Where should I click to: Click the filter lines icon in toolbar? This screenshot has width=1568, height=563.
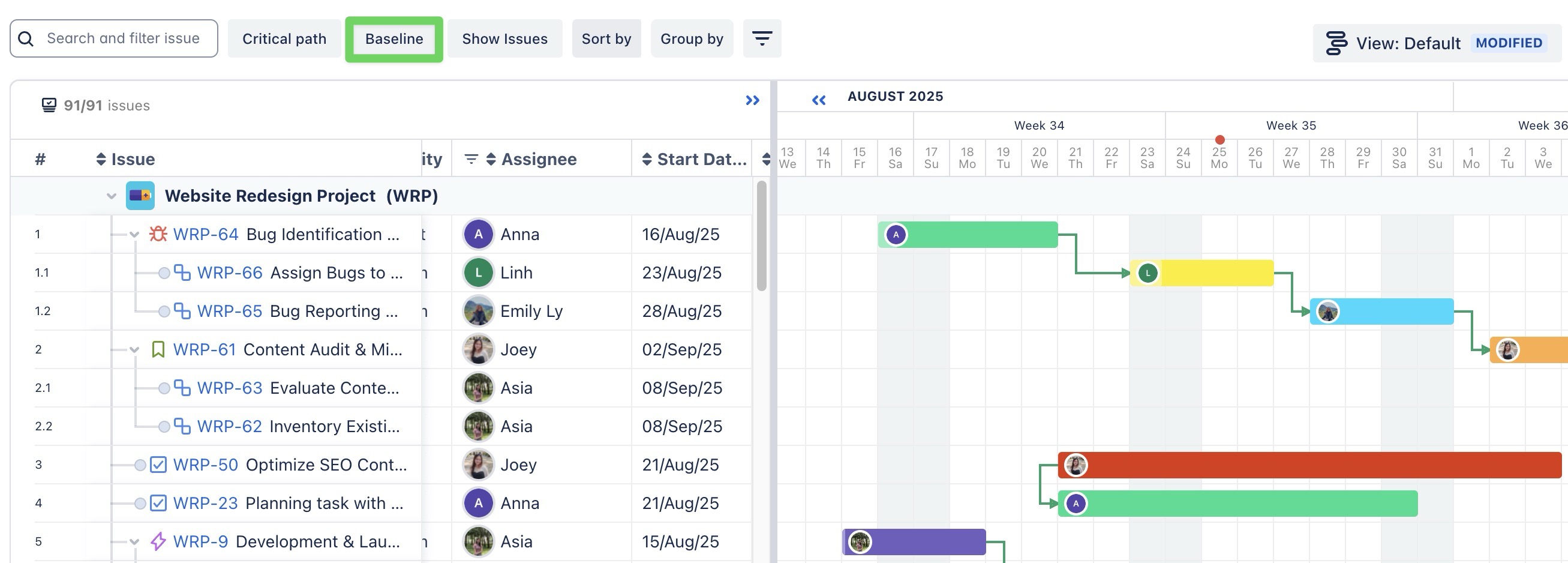point(761,38)
